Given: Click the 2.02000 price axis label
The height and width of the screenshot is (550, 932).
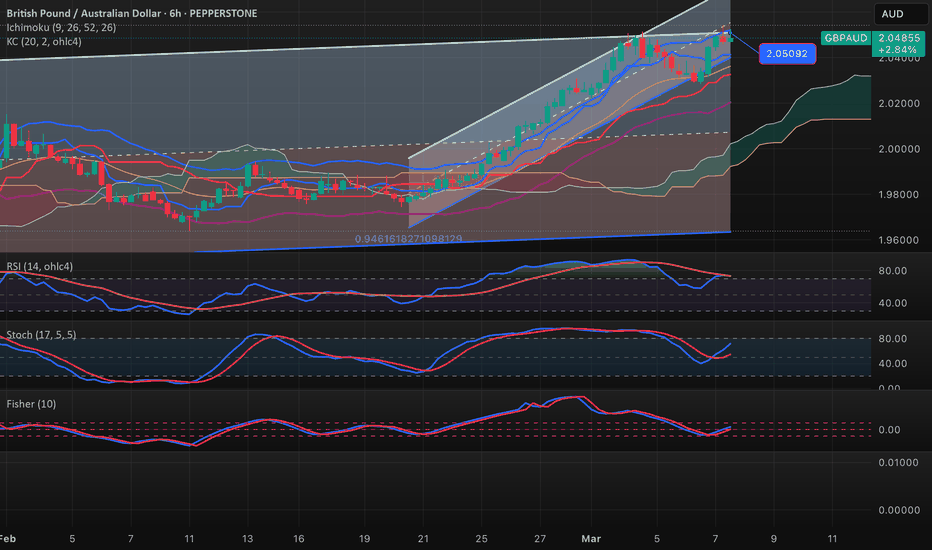Looking at the screenshot, I should pos(899,103).
